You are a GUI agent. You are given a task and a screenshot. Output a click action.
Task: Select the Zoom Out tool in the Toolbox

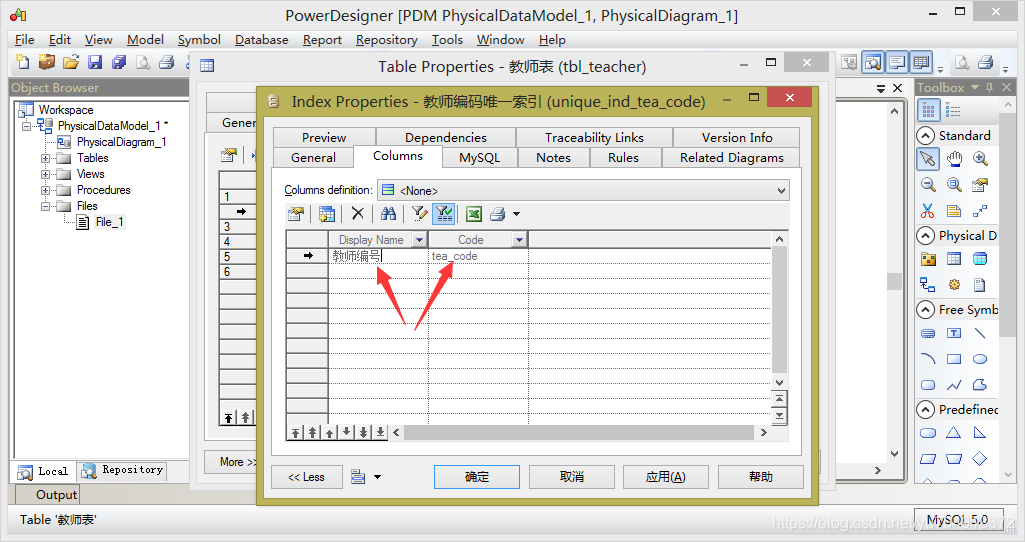[928, 184]
